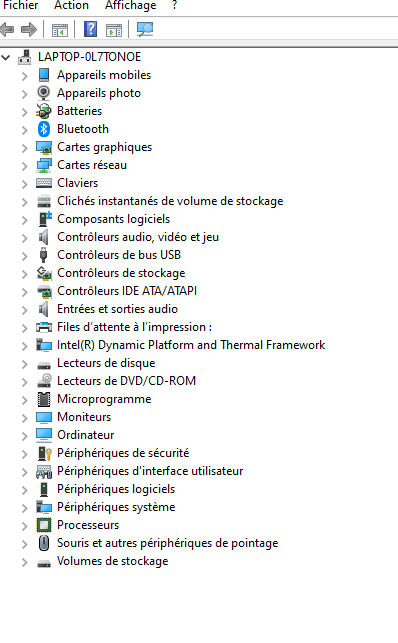The image size is (398, 643).
Task: Click the Back arrow toolbar icon
Action: [7, 30]
